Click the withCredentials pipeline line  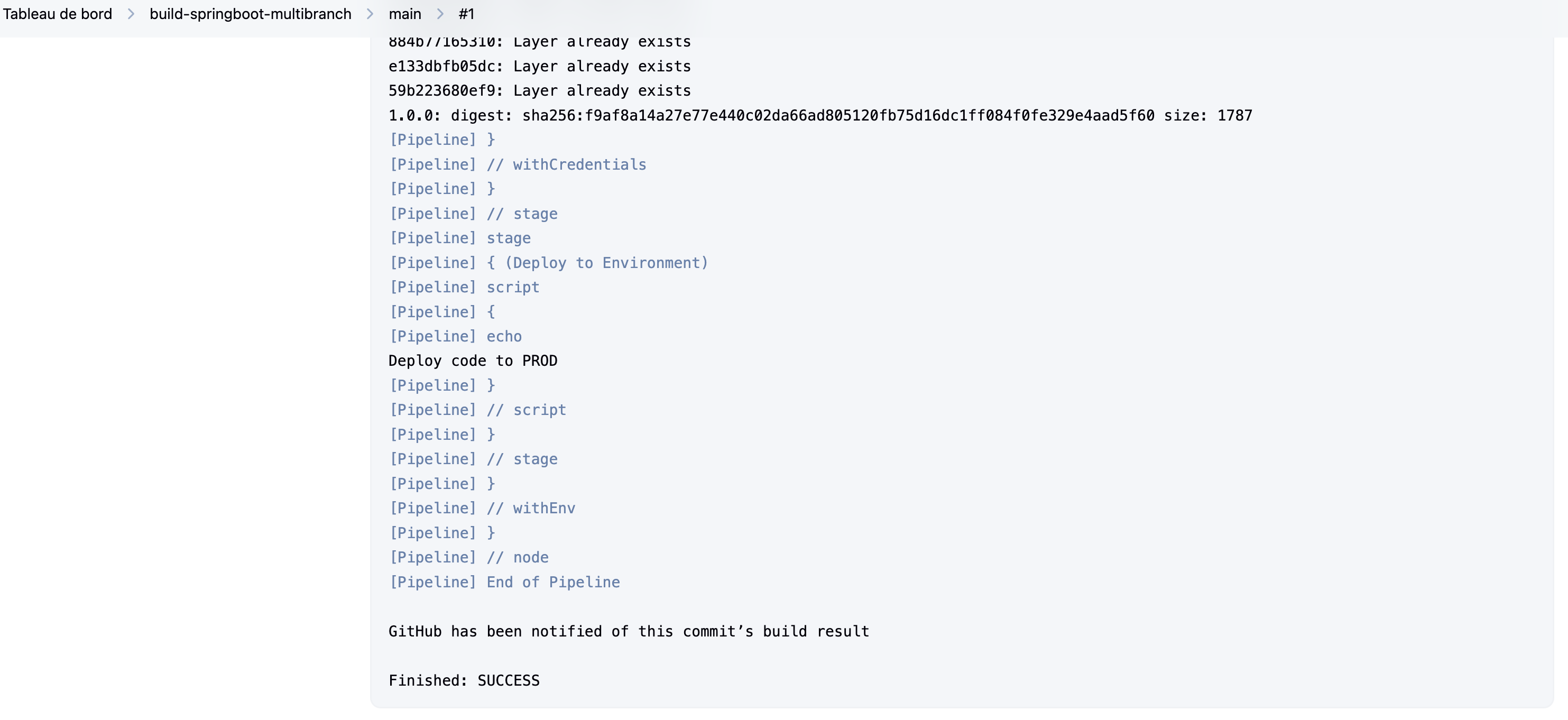tap(518, 164)
